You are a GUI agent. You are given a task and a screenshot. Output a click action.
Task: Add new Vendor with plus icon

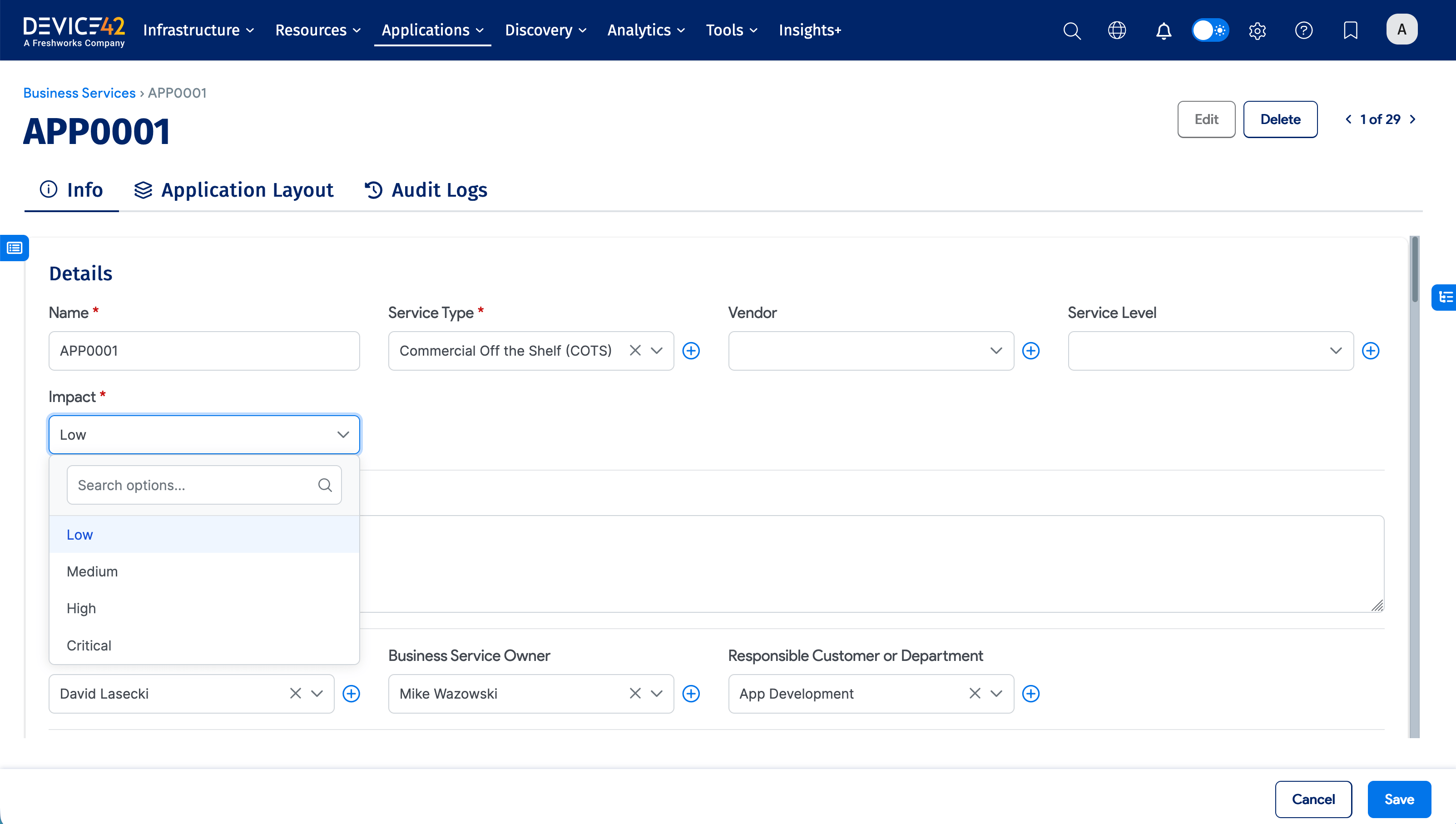(1030, 351)
